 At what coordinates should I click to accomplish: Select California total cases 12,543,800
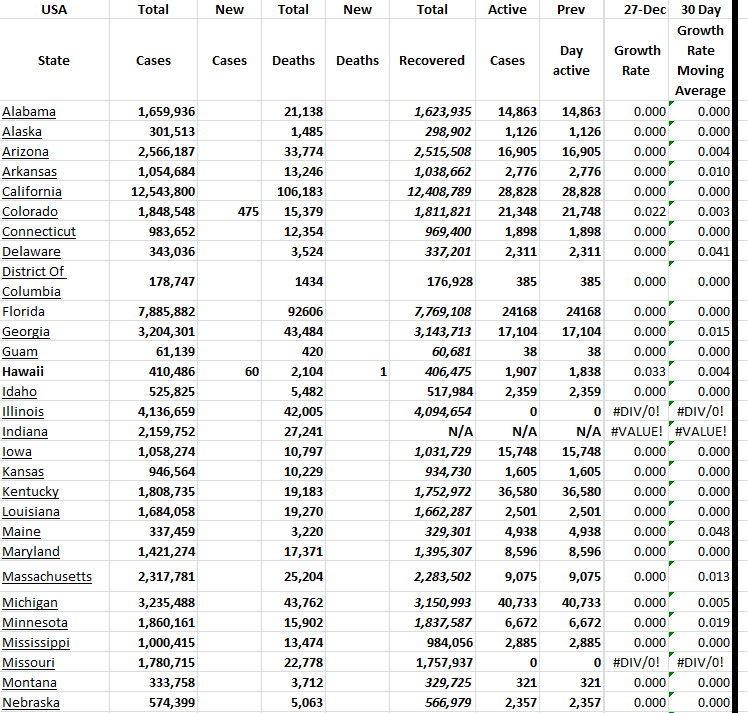pyautogui.click(x=163, y=192)
